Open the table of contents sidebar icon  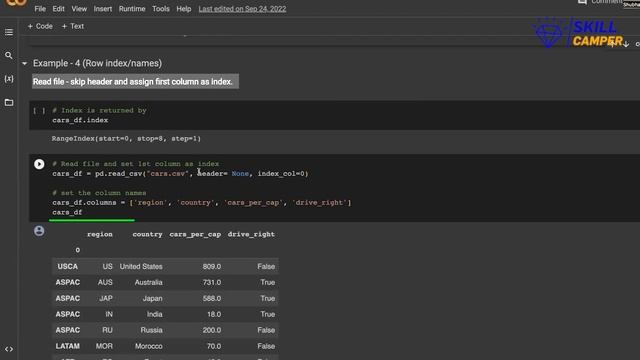(9, 32)
